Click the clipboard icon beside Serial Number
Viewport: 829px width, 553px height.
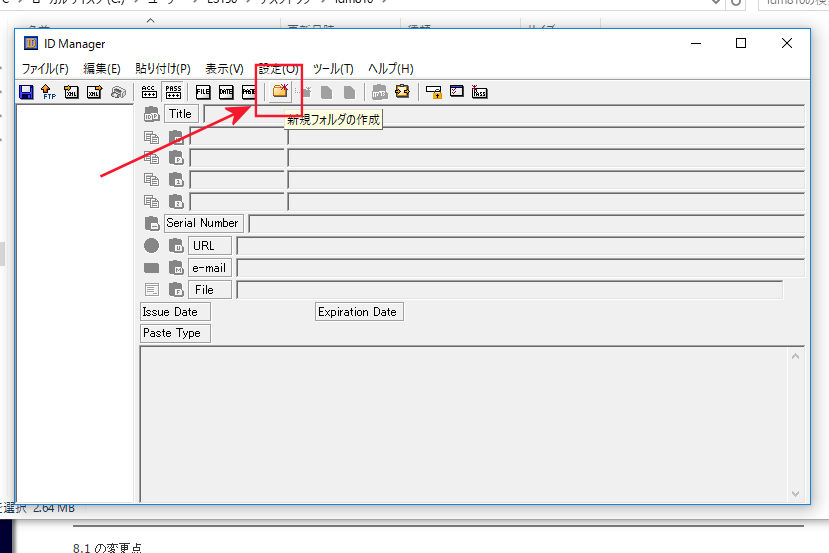(152, 223)
